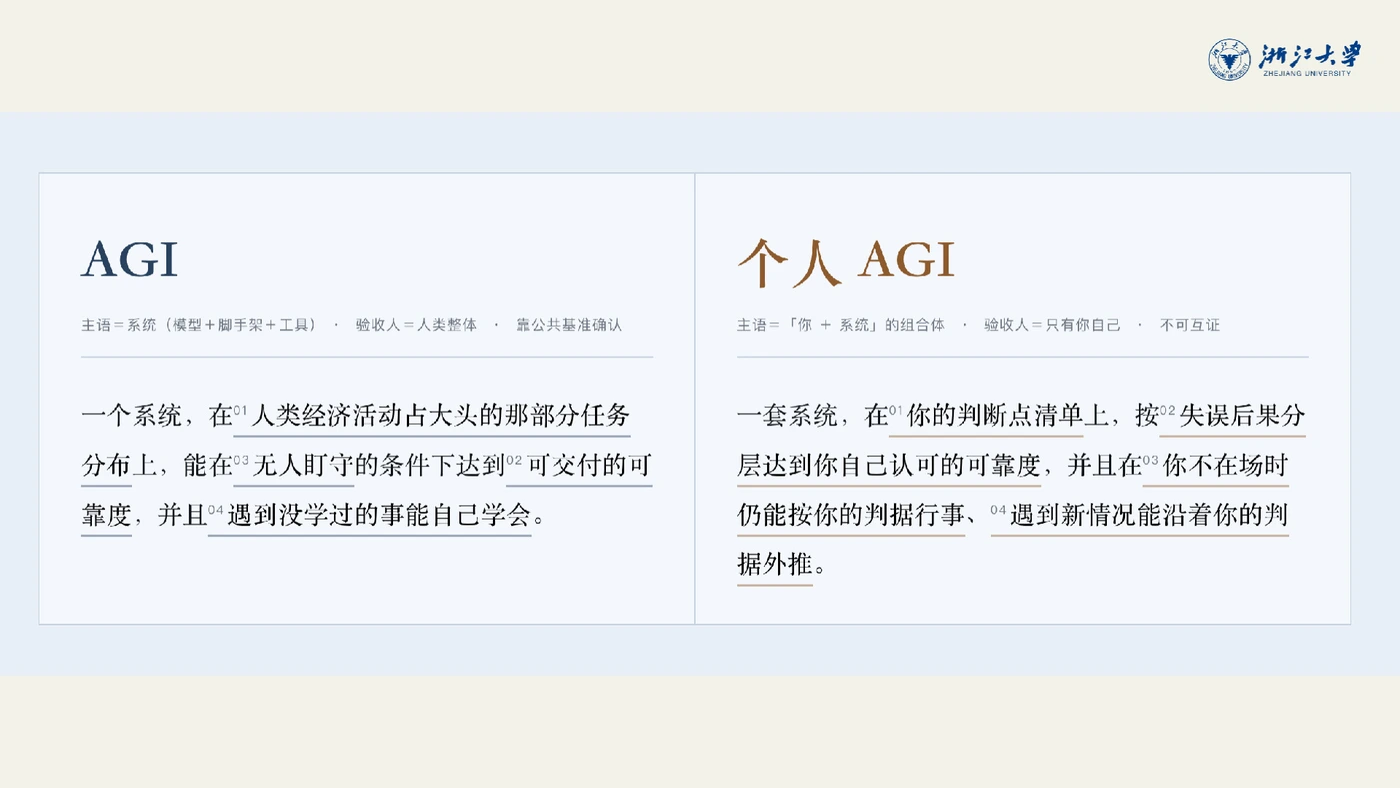Click the 01 marker before 人类经济活动
The image size is (1400, 788).
coord(240,410)
